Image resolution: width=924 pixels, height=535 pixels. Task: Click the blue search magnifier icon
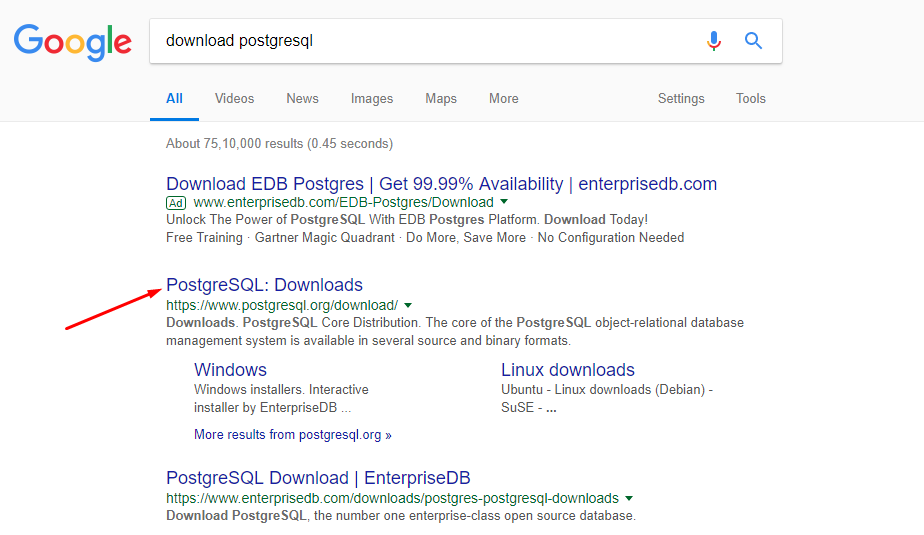(754, 41)
